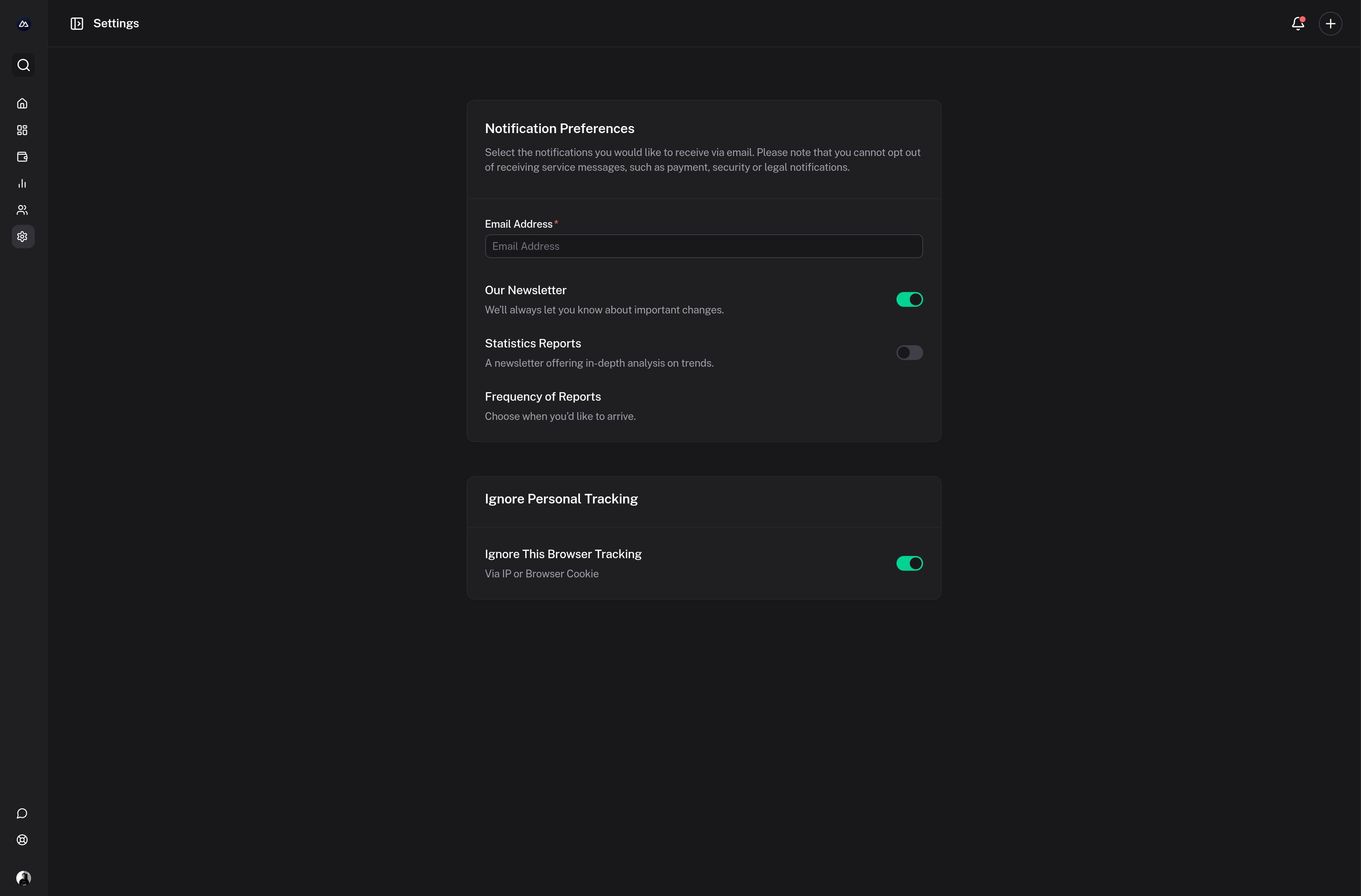Enable the Statistics Reports toggle
Viewport: 1361px width, 896px height.
tap(909, 353)
